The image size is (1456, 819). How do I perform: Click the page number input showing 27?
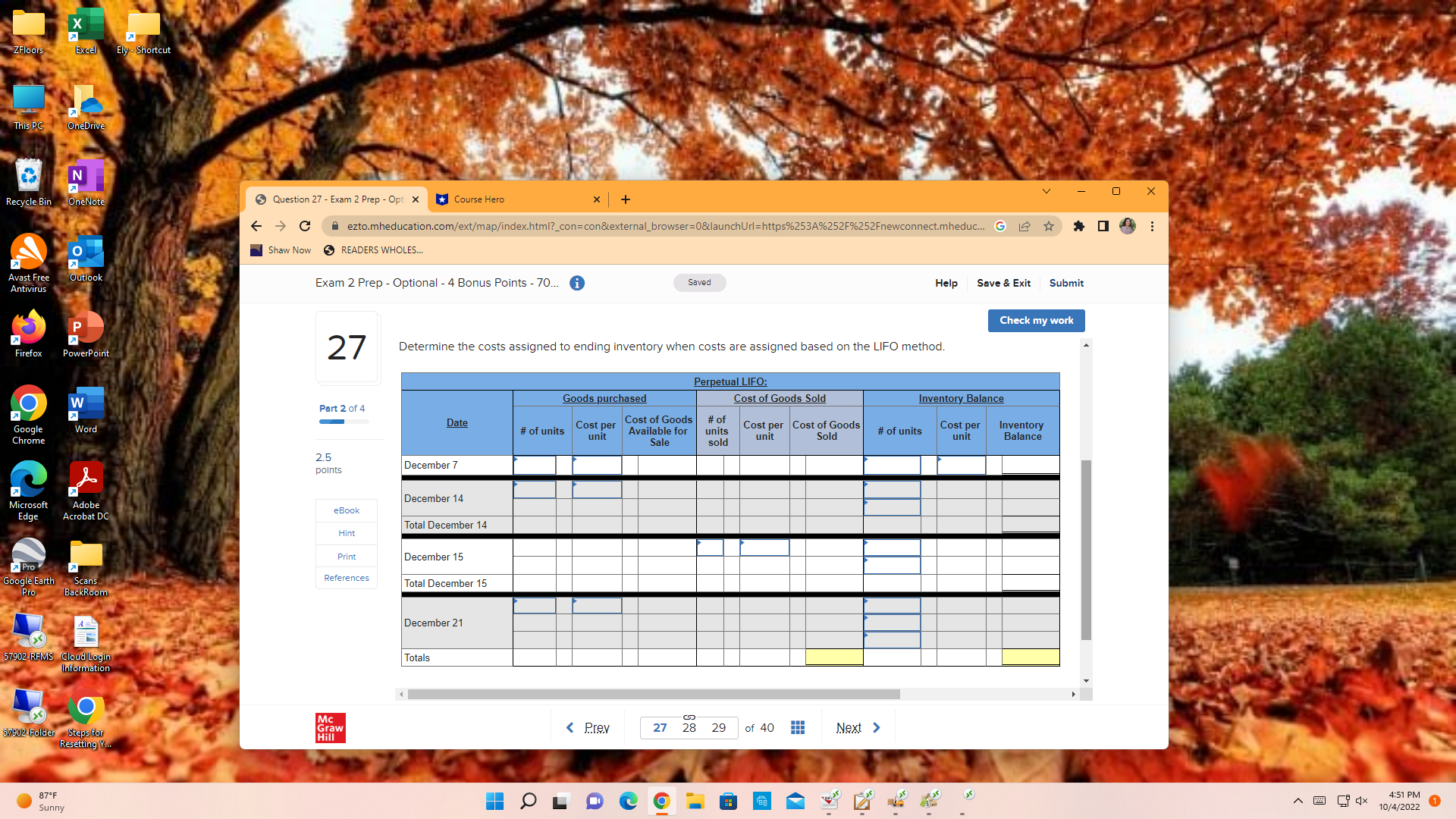point(659,727)
